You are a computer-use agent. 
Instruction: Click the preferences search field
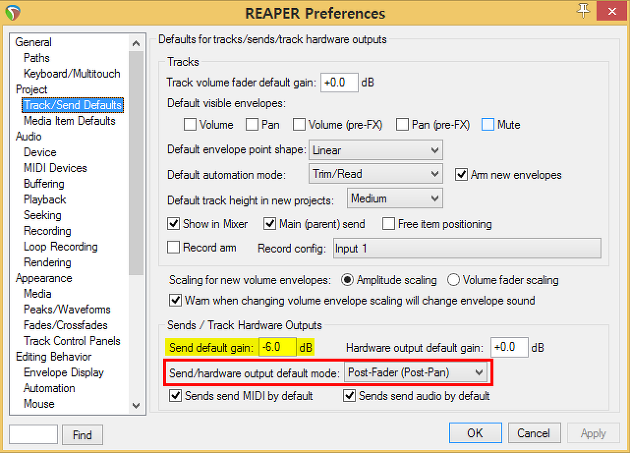pyautogui.click(x=34, y=434)
